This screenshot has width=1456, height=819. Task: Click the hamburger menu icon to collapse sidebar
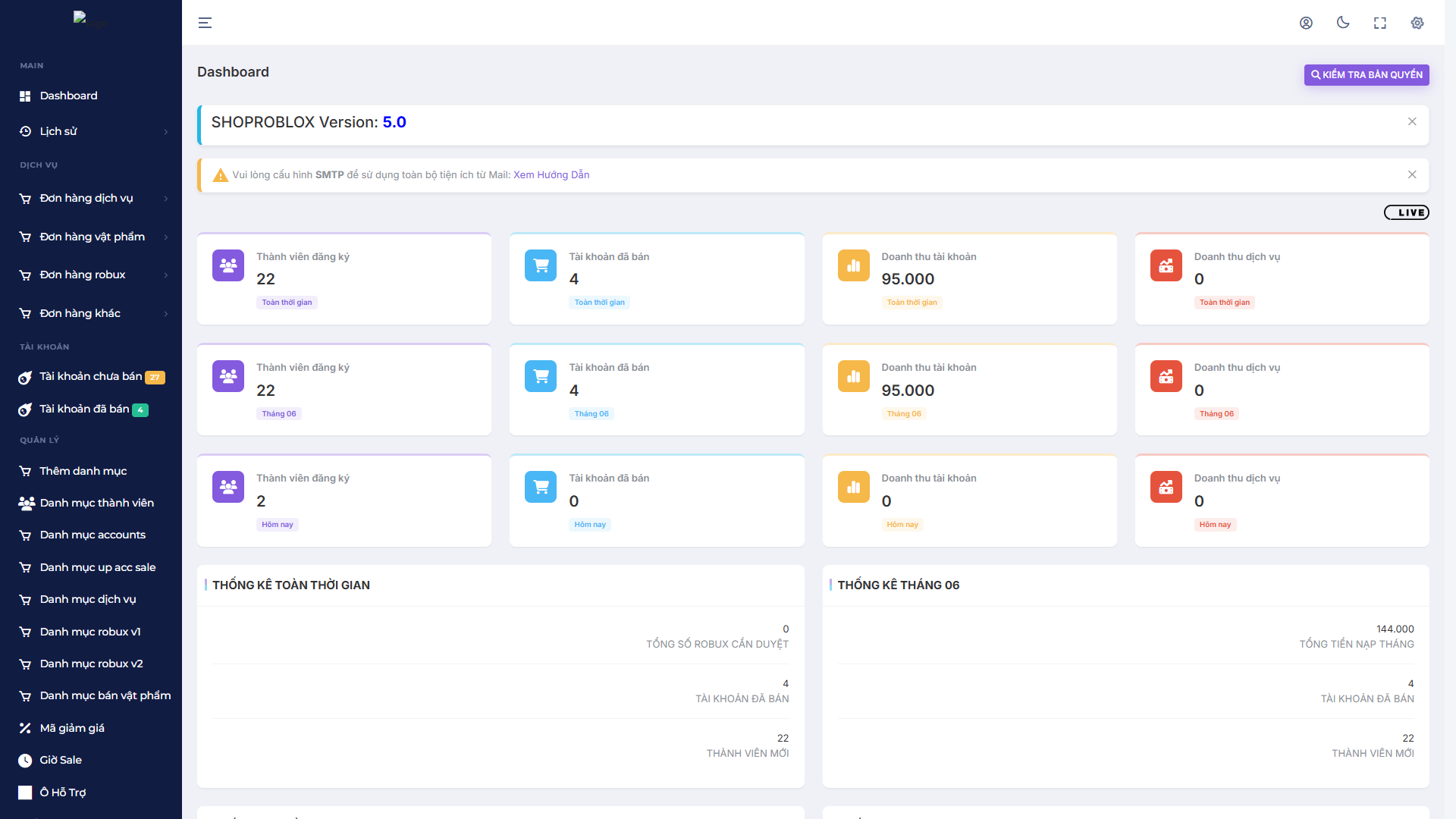(205, 23)
